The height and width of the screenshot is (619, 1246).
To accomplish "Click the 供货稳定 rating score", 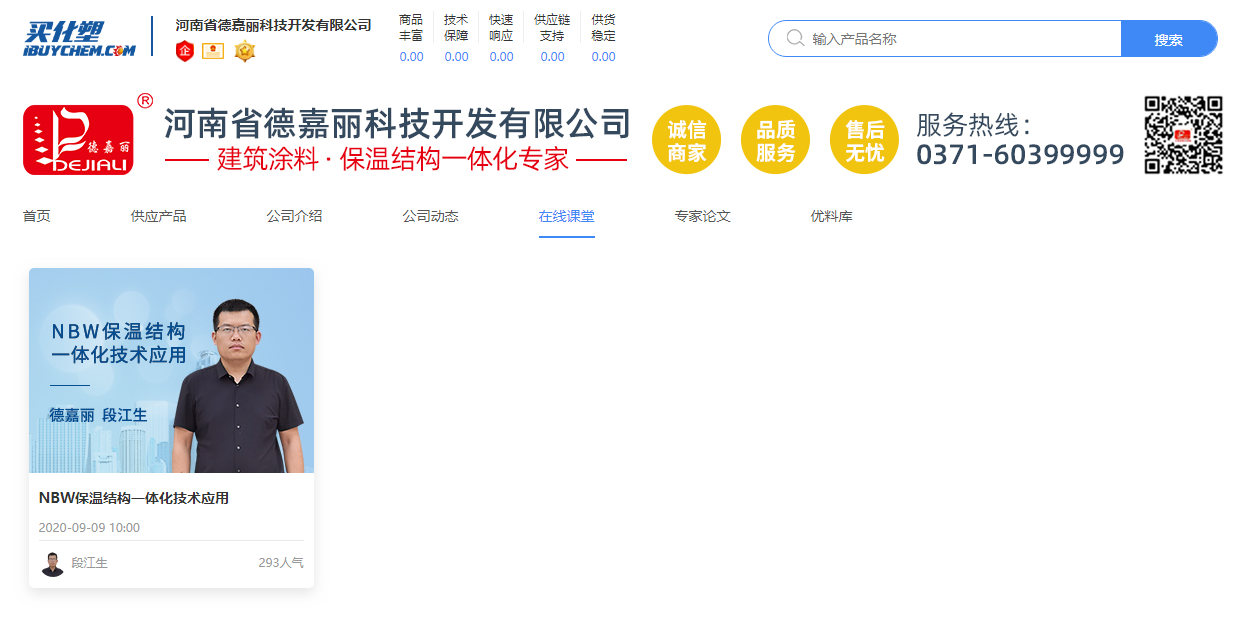I will tap(603, 57).
